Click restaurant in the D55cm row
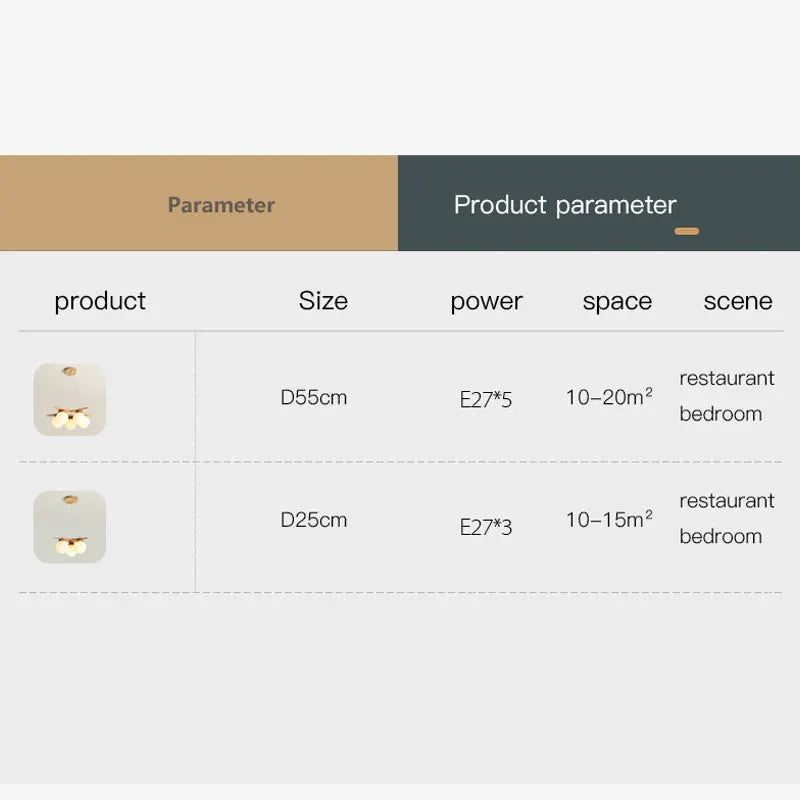This screenshot has height=800, width=800. 727,378
